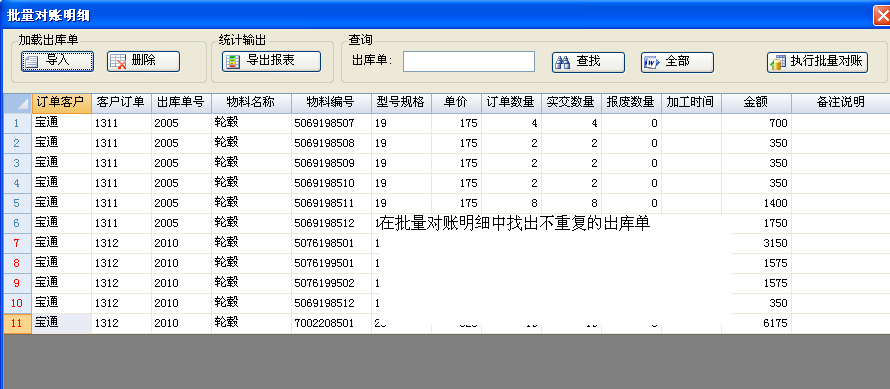
Task: Click the document icon on 导入
Action: (31, 62)
